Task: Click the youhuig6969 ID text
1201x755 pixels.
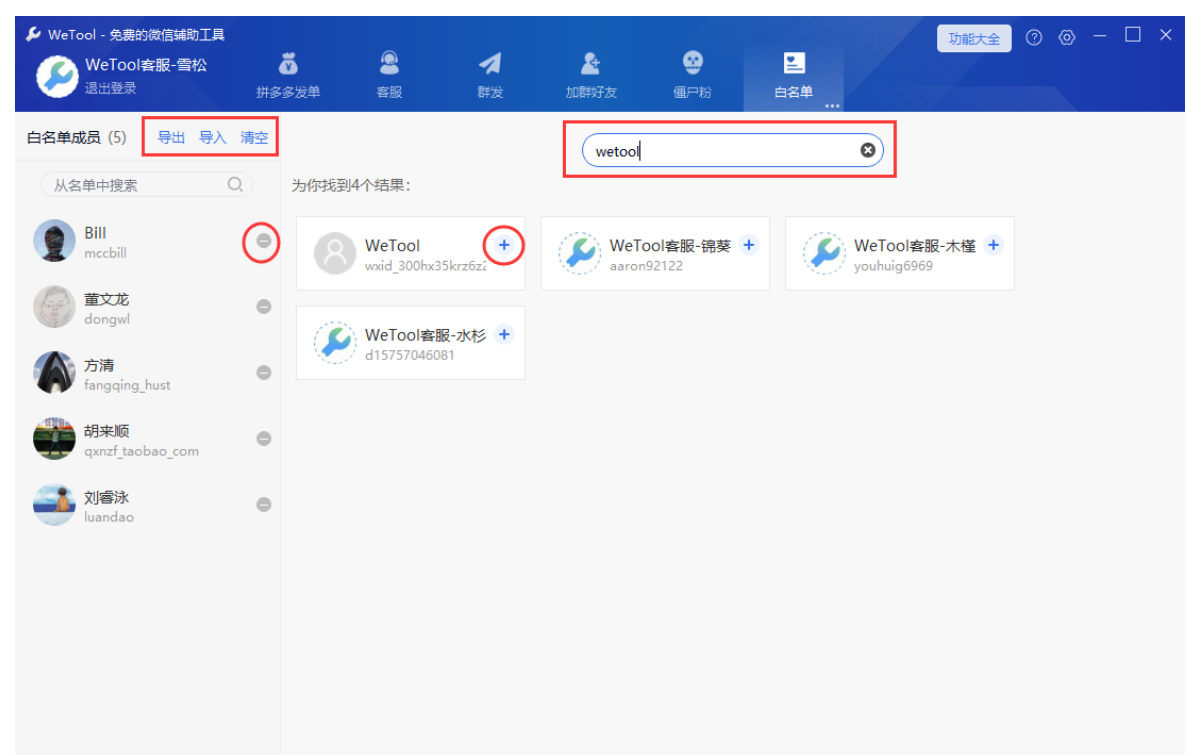Action: (x=893, y=266)
